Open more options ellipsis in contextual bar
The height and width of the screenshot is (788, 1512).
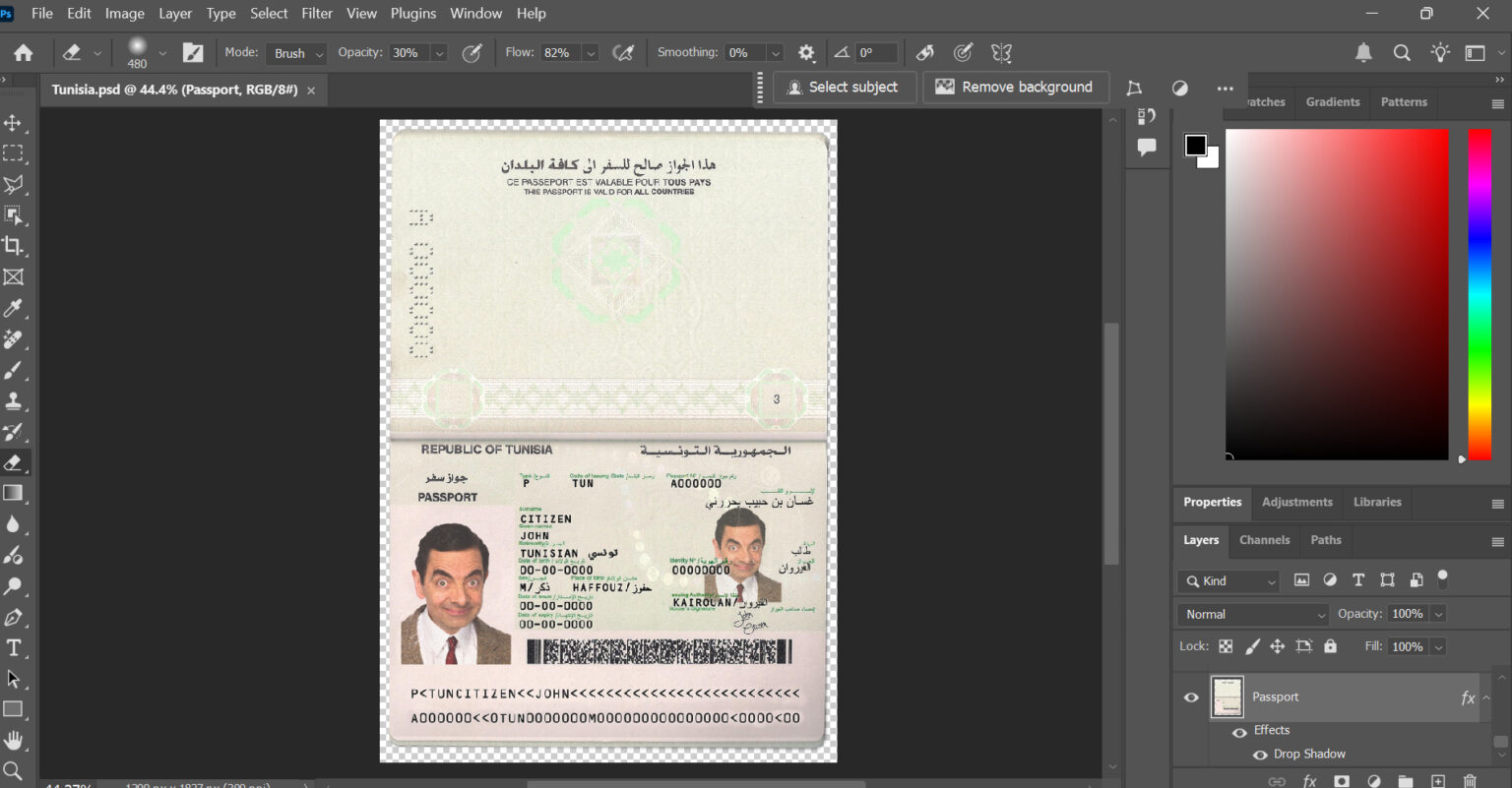pos(1225,88)
